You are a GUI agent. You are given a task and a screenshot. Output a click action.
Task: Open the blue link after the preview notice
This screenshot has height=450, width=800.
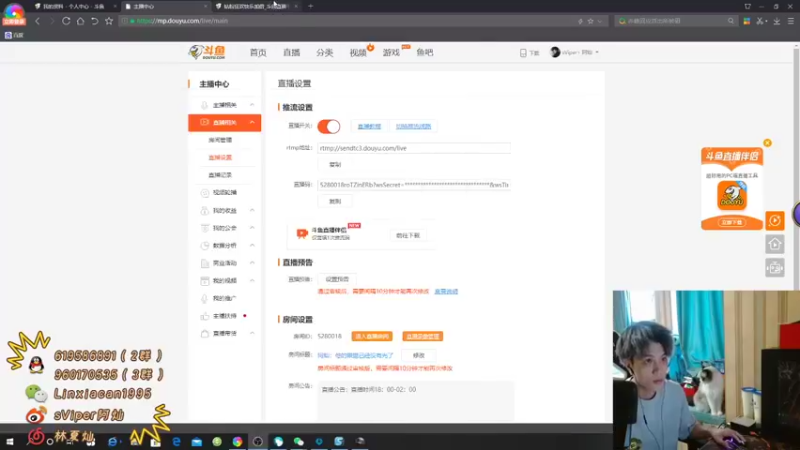tap(446, 291)
